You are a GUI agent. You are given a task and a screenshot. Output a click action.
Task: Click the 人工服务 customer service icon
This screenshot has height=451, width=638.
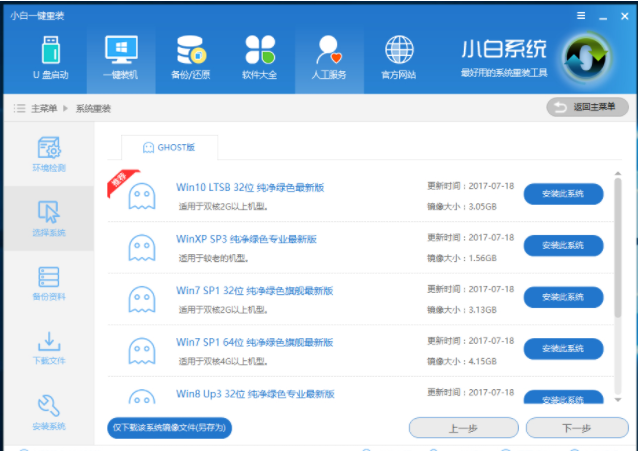click(329, 56)
